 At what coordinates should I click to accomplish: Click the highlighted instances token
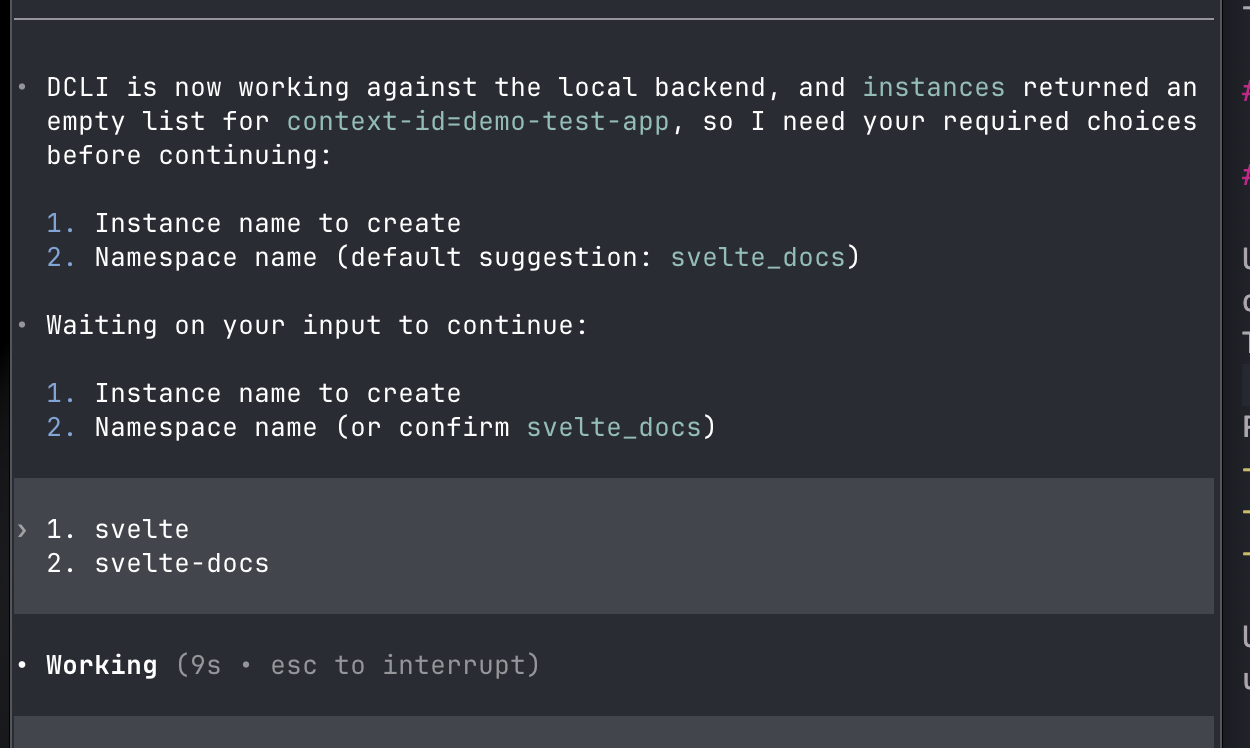(x=932, y=87)
